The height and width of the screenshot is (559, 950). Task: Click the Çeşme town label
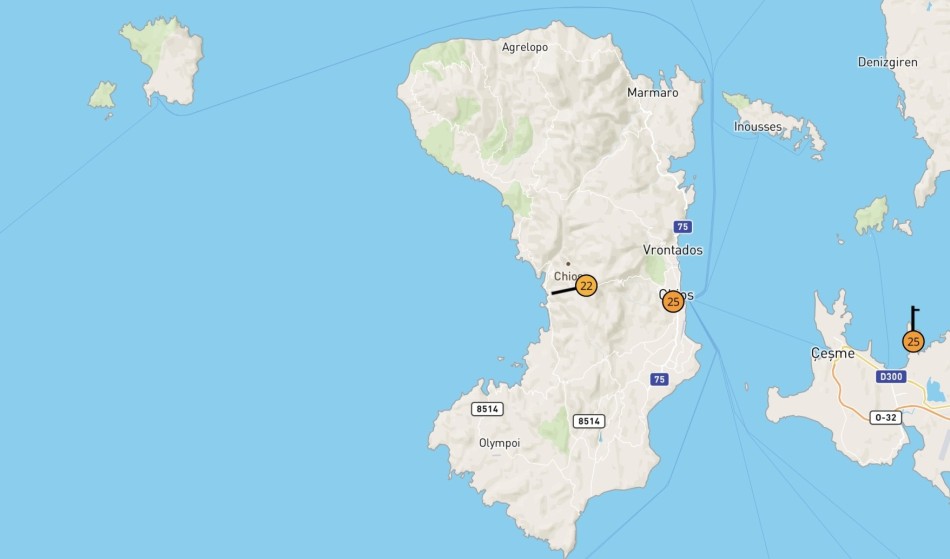(833, 354)
